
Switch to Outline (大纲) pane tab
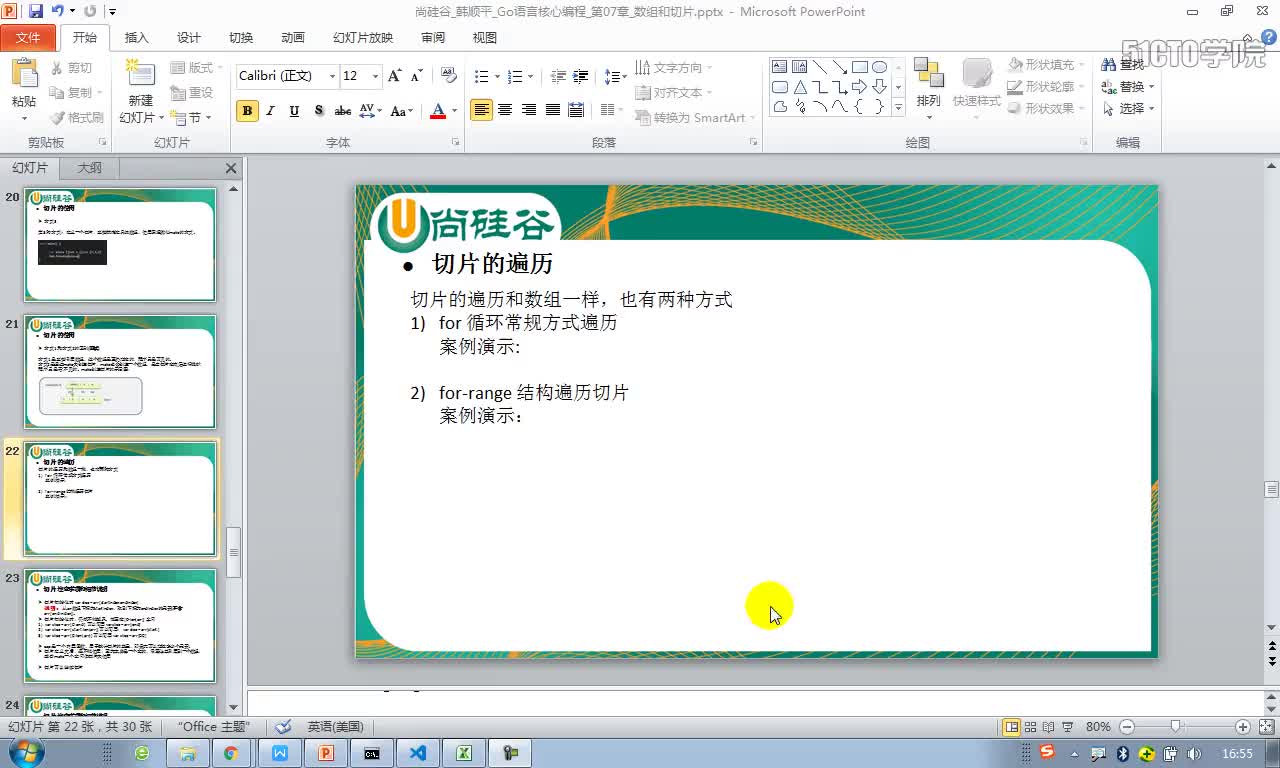click(x=89, y=168)
